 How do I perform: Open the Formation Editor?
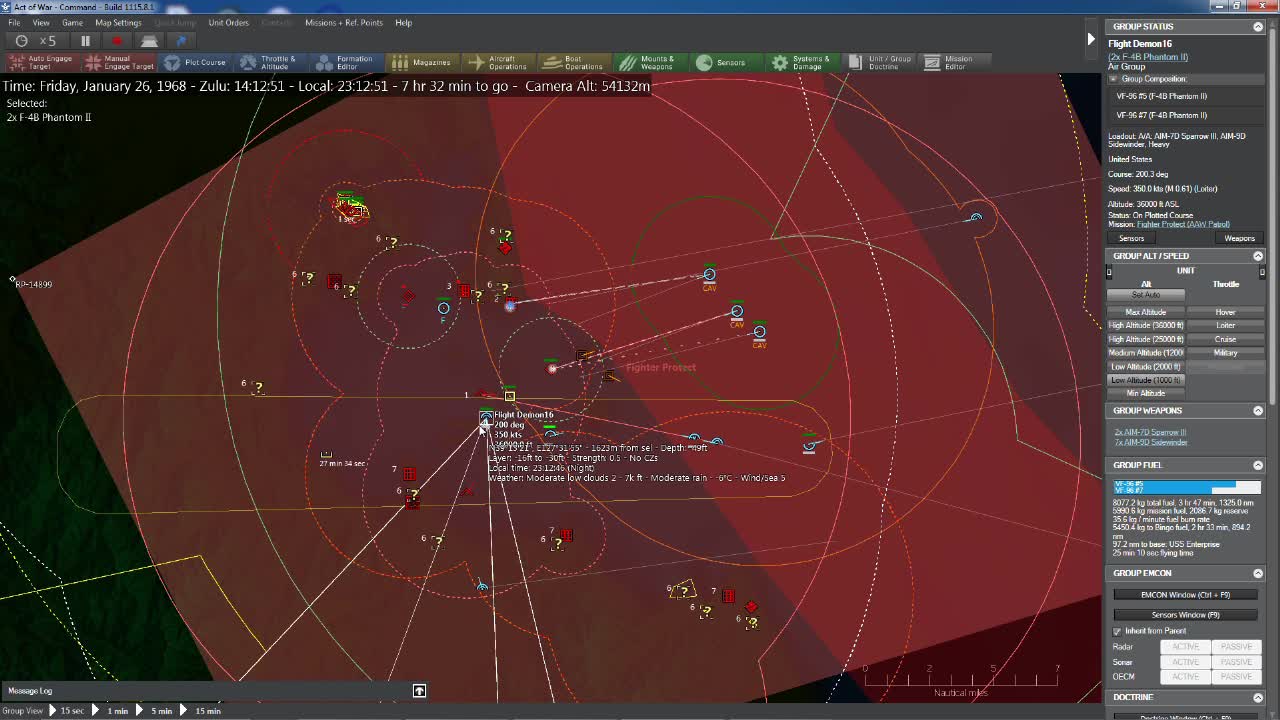(344, 62)
